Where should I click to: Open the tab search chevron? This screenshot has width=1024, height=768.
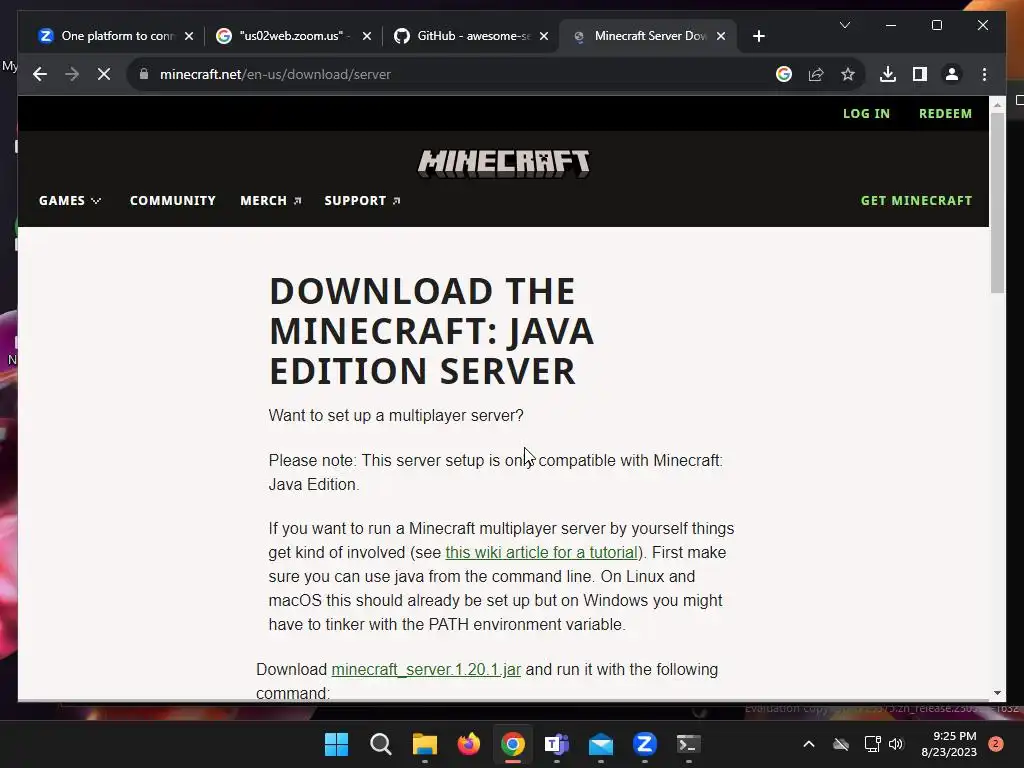pos(844,25)
